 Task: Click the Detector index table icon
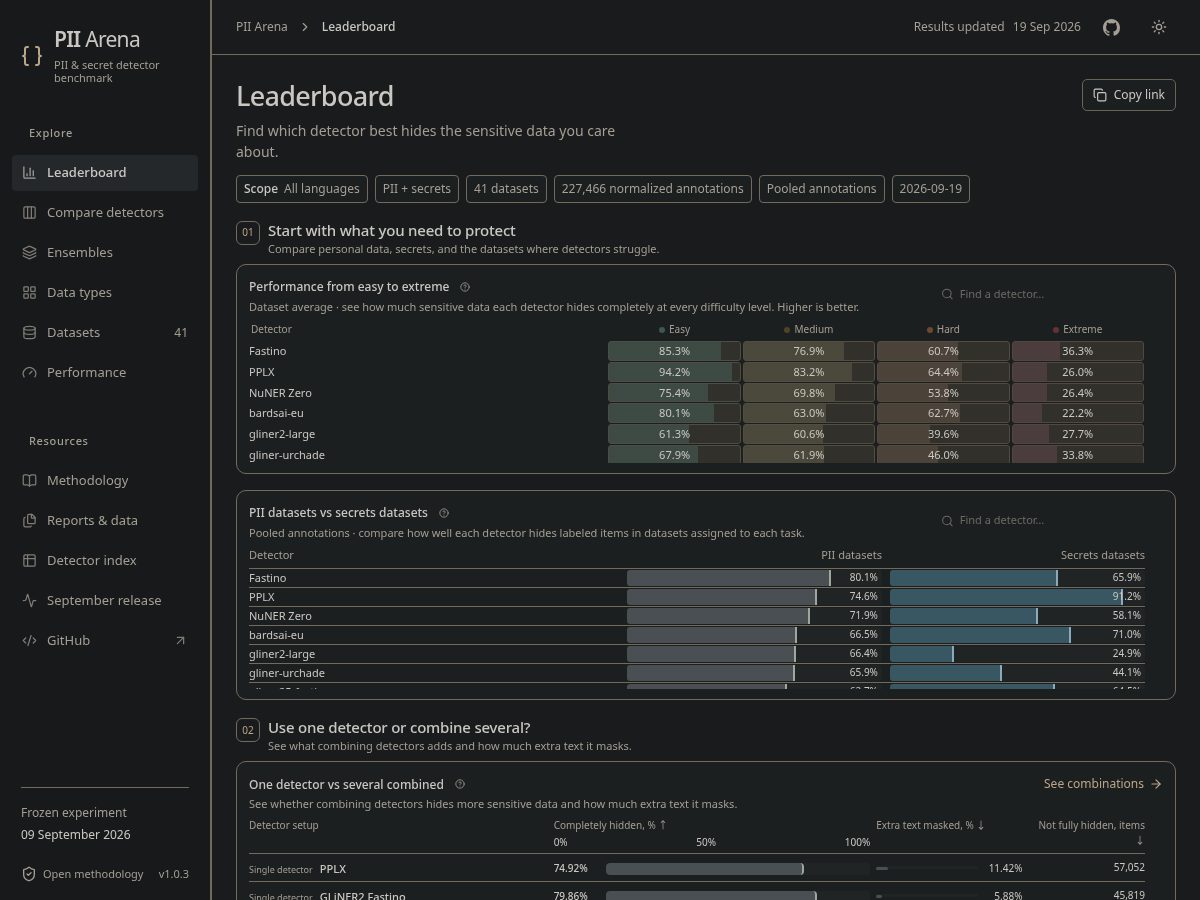29,560
